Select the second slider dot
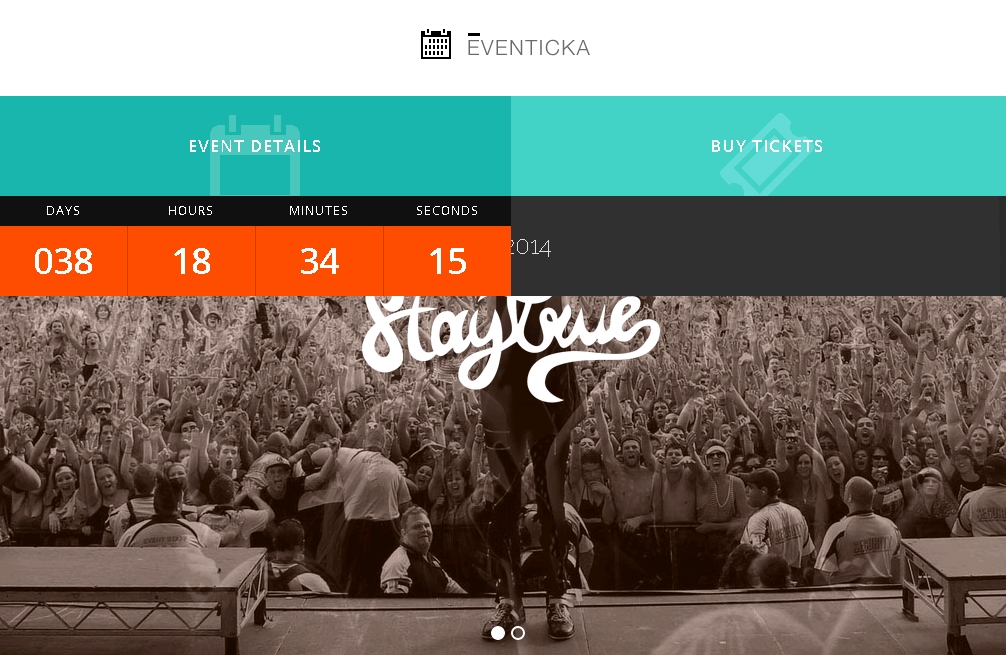This screenshot has height=655, width=1006. point(518,633)
